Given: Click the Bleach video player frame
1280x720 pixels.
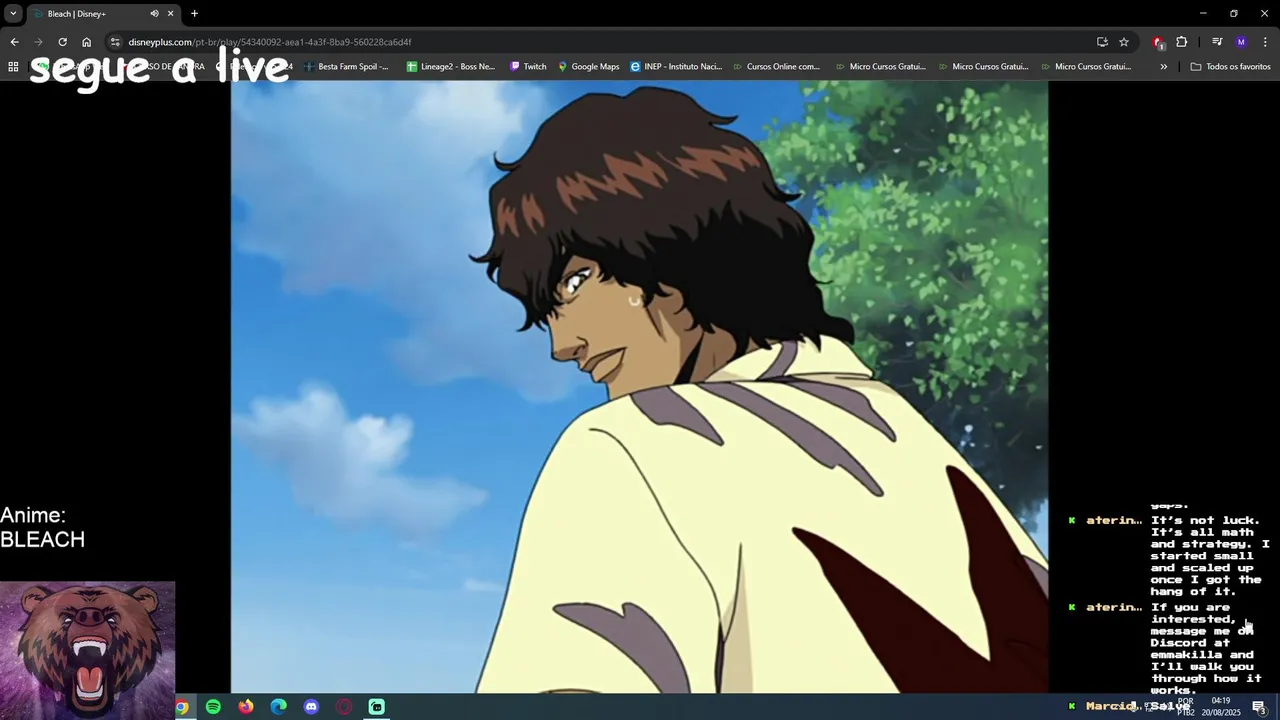Looking at the screenshot, I should [639, 386].
